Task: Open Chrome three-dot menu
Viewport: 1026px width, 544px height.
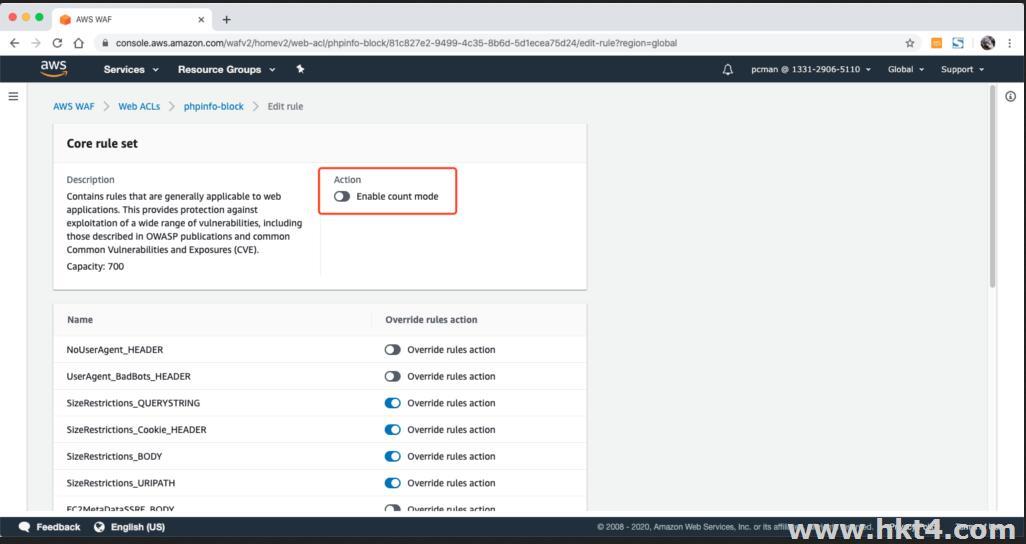Action: [1010, 43]
